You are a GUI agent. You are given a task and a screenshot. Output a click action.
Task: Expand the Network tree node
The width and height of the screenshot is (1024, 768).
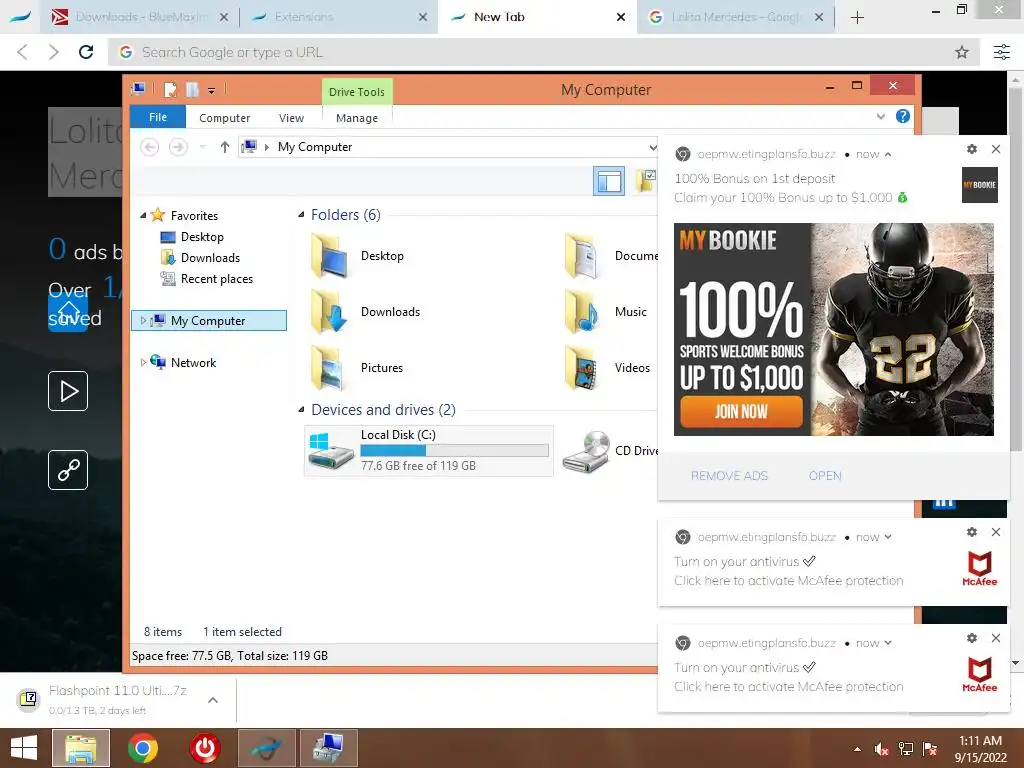(143, 362)
